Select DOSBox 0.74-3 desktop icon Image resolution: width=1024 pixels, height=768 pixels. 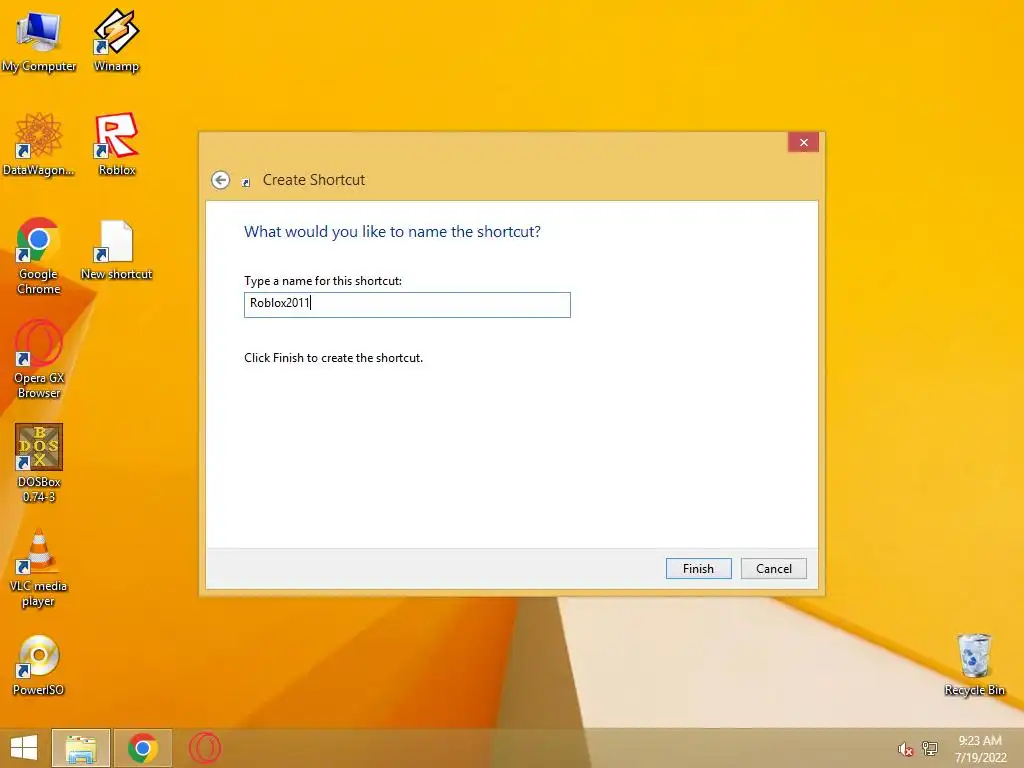click(39, 462)
